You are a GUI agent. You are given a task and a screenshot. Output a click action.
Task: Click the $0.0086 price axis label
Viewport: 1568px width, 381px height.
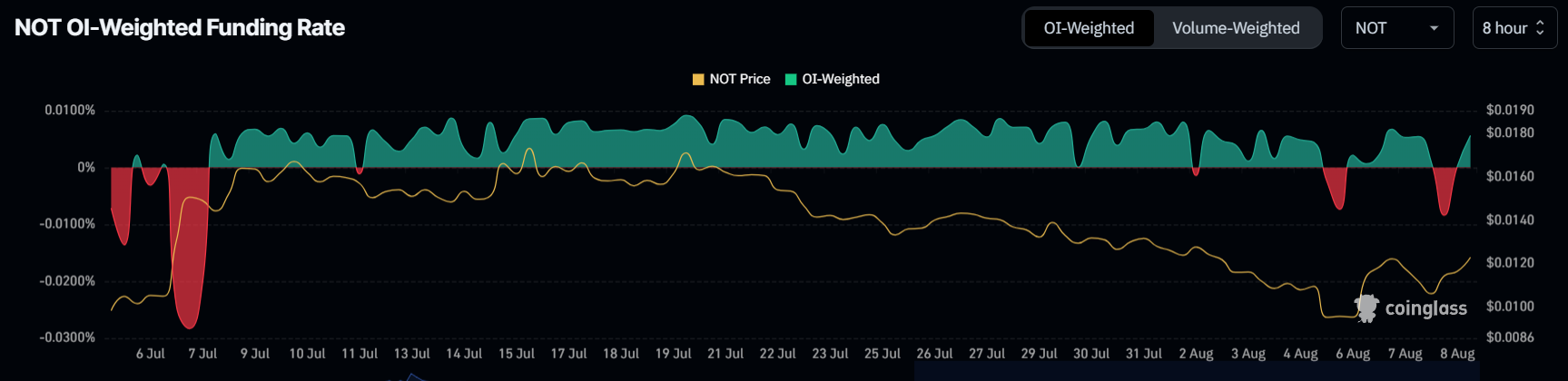point(1510,337)
